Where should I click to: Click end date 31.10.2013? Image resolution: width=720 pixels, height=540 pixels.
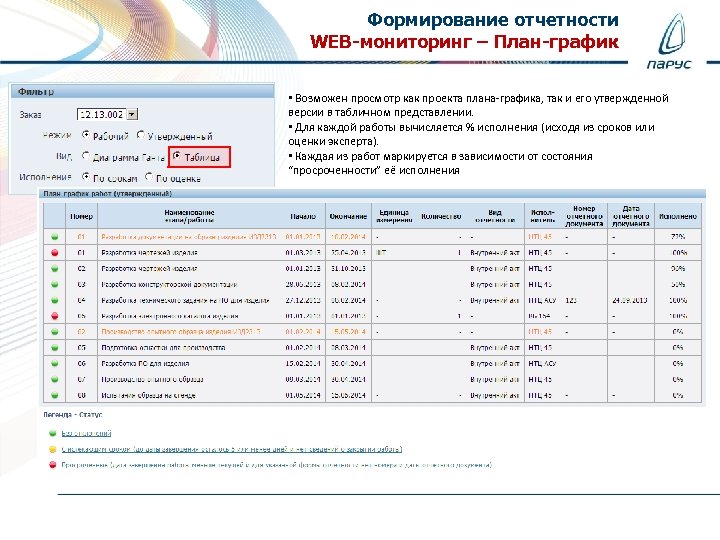point(348,269)
